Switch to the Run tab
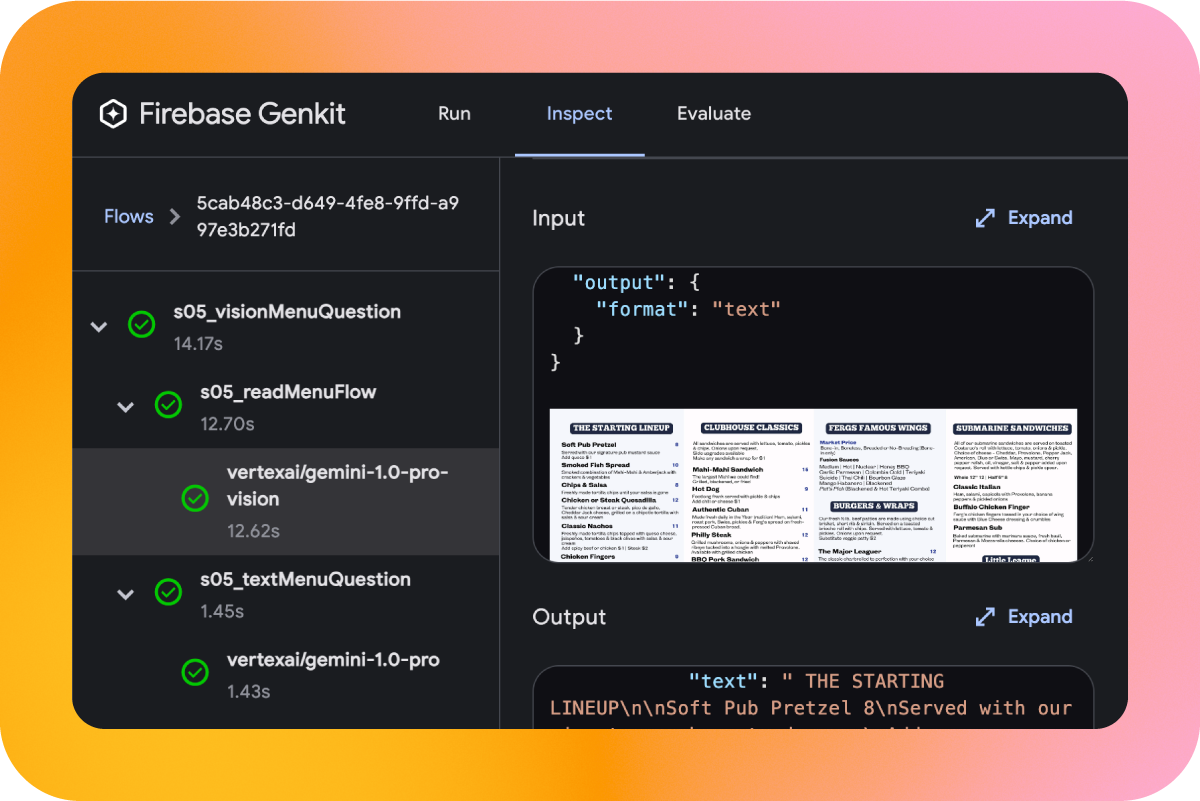This screenshot has height=801, width=1200. point(454,114)
